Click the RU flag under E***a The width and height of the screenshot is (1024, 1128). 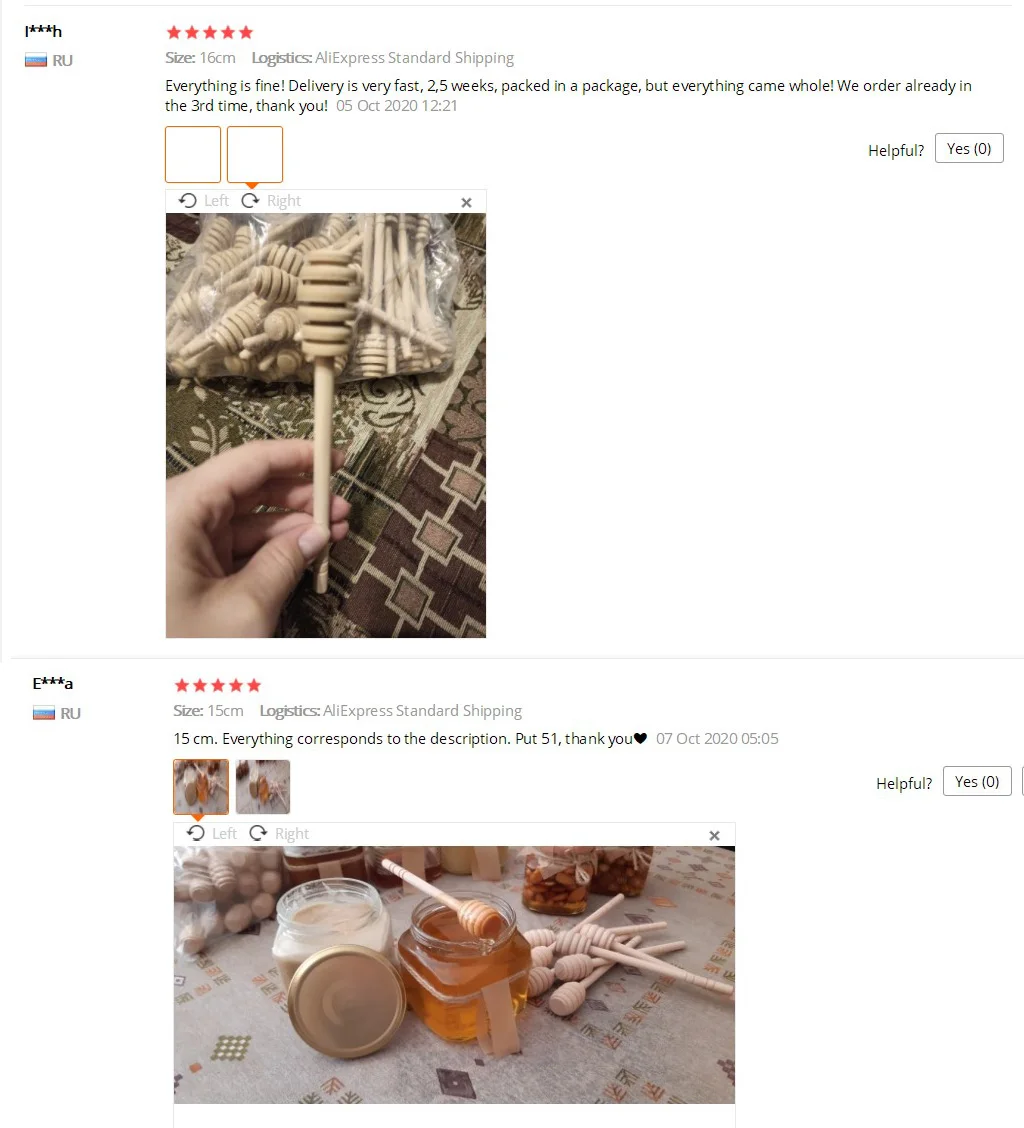click(x=44, y=714)
